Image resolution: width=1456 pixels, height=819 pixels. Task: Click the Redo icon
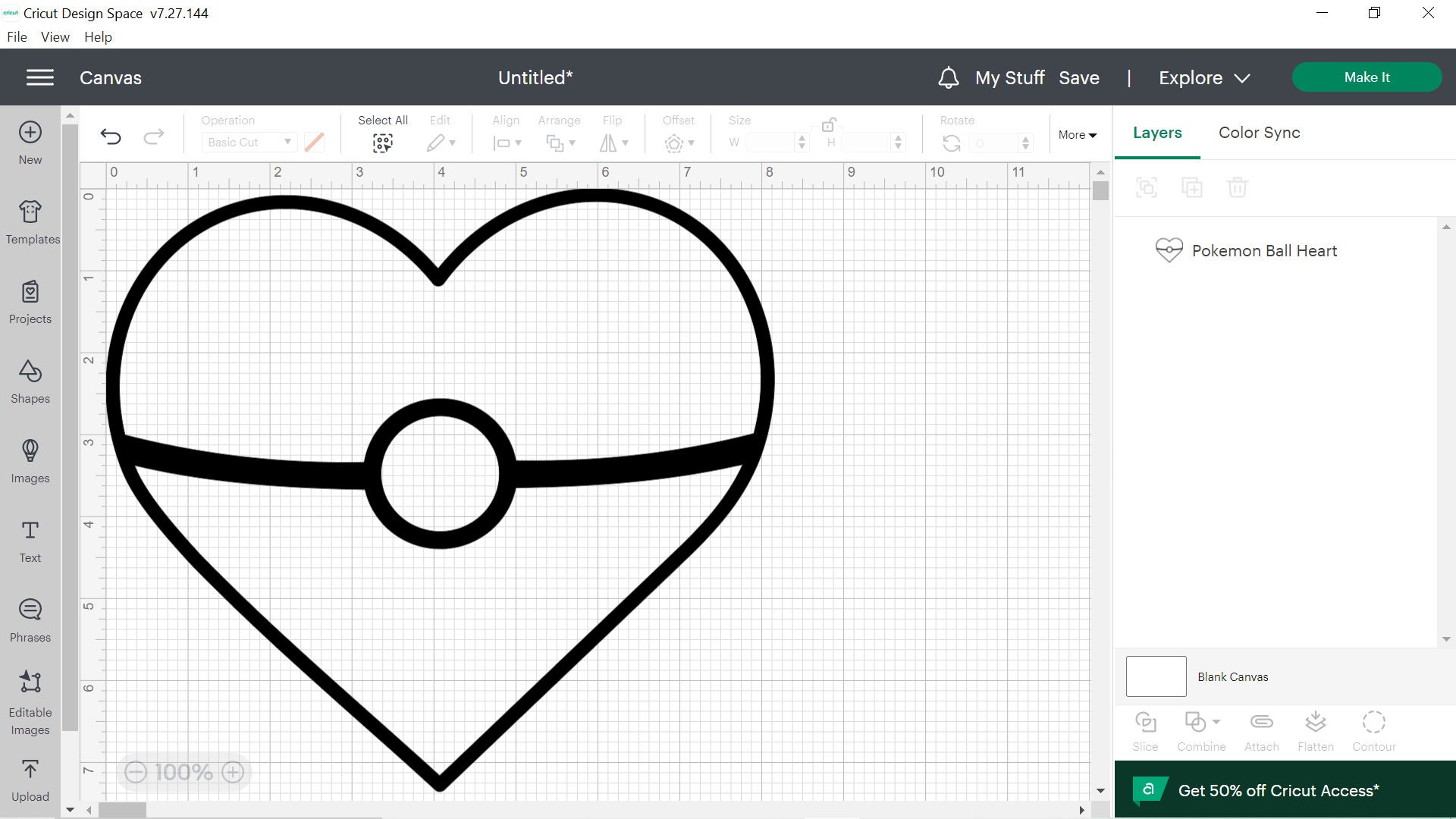point(154,136)
